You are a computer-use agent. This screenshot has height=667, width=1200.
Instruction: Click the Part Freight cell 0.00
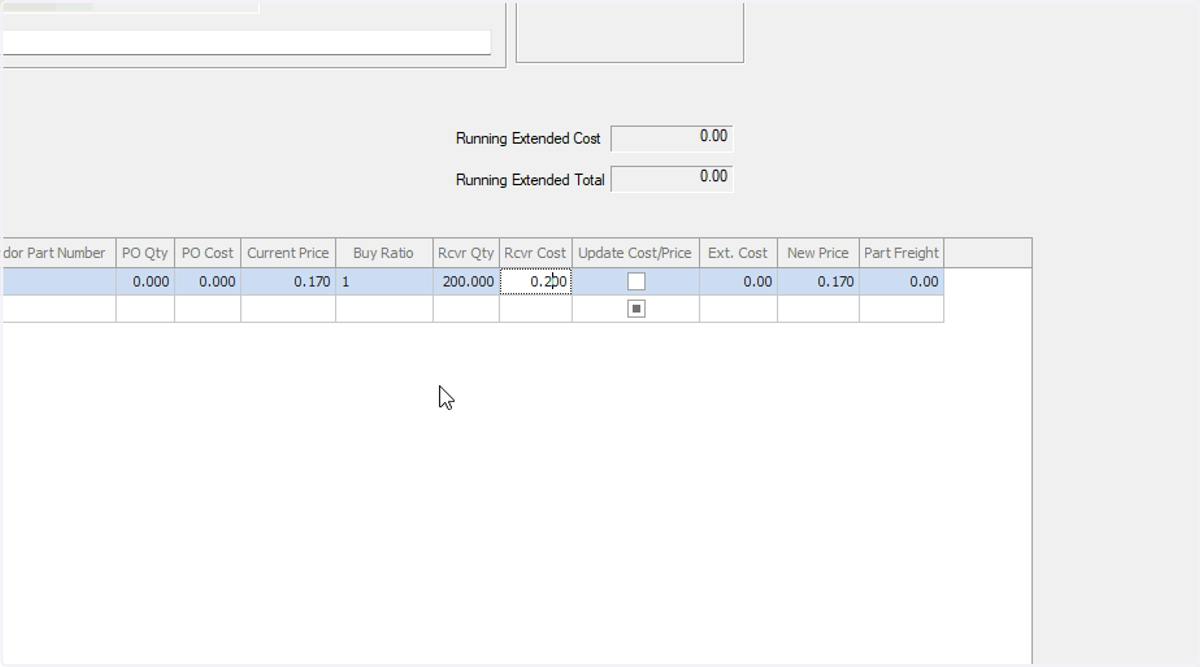pyautogui.click(x=901, y=282)
